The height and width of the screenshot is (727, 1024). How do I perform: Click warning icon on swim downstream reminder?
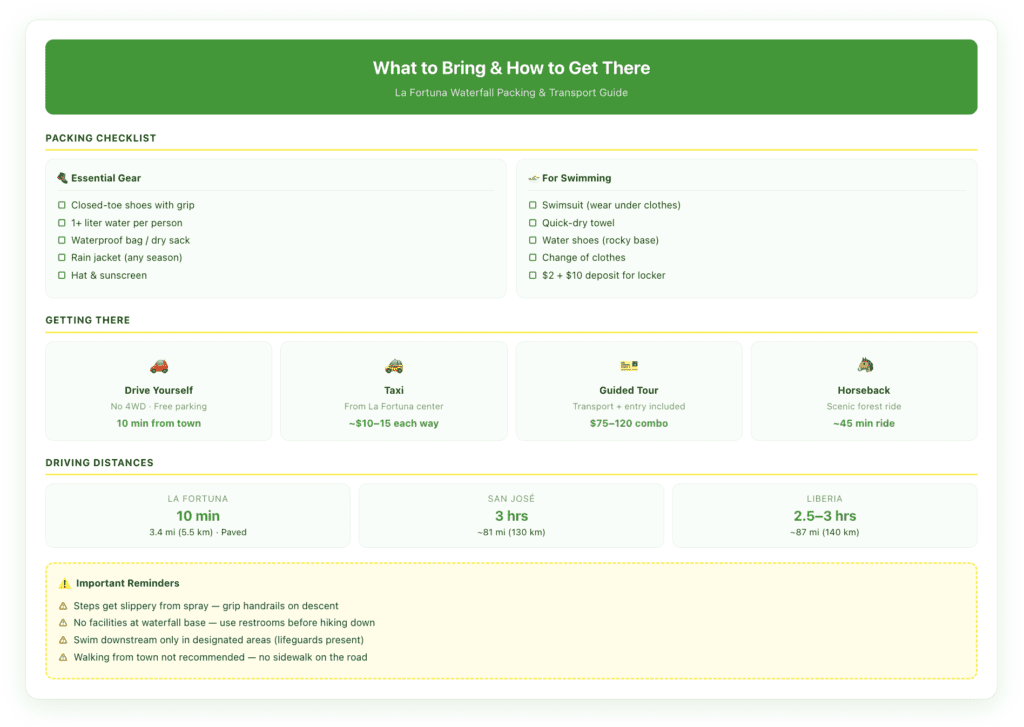[62, 640]
